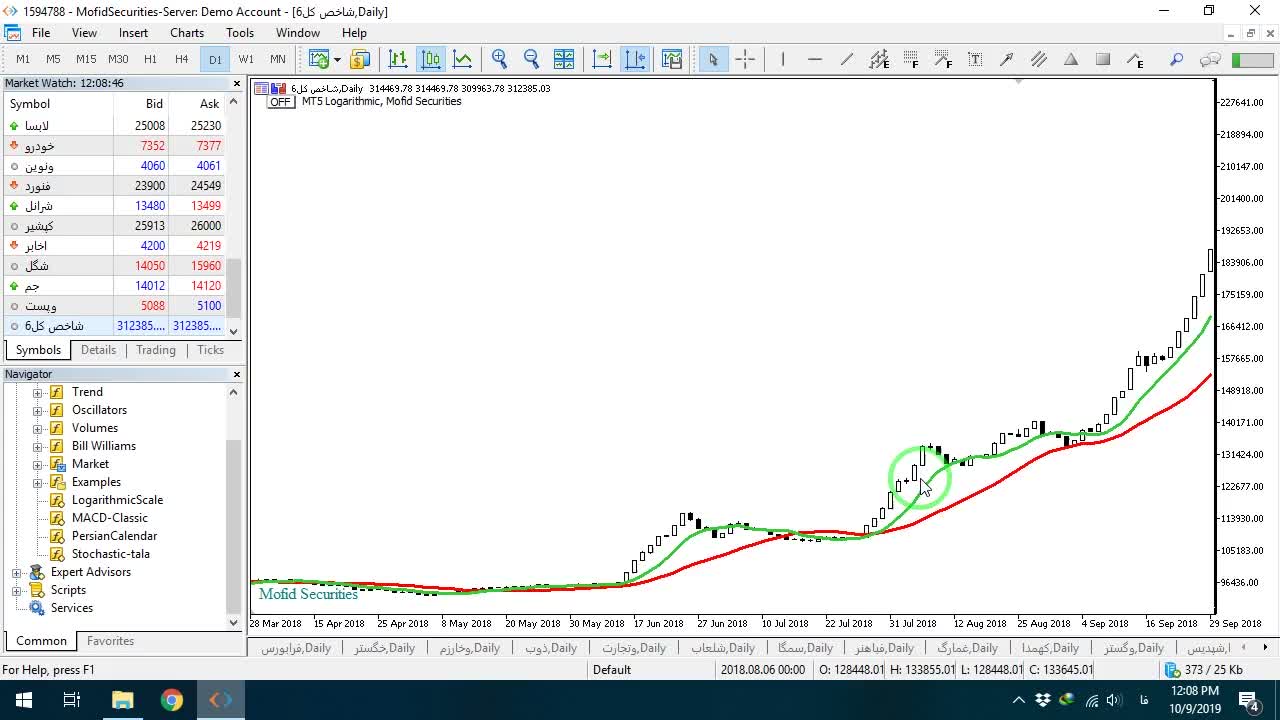Open the Tools menu
Image resolution: width=1280 pixels, height=720 pixels.
click(x=240, y=32)
